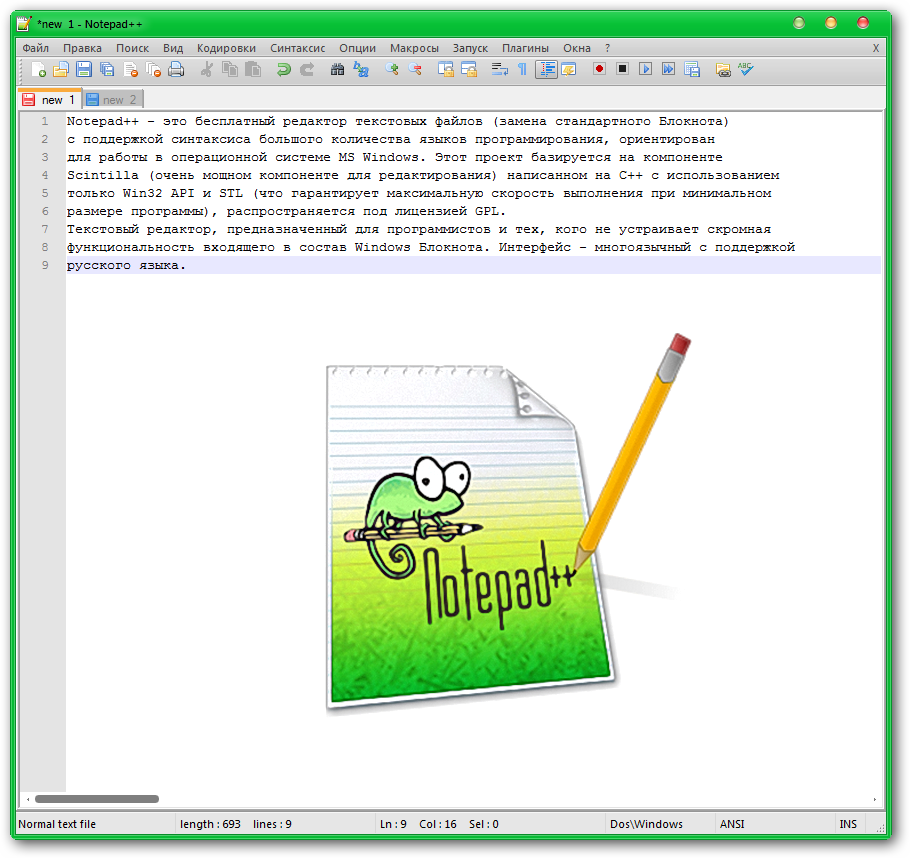Image resolution: width=910 pixels, height=858 pixels.
Task: Create a new document with the New icon
Action: (38, 70)
